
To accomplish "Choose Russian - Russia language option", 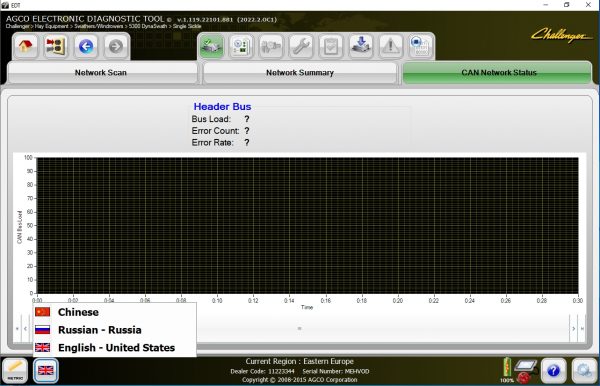I will click(x=114, y=330).
